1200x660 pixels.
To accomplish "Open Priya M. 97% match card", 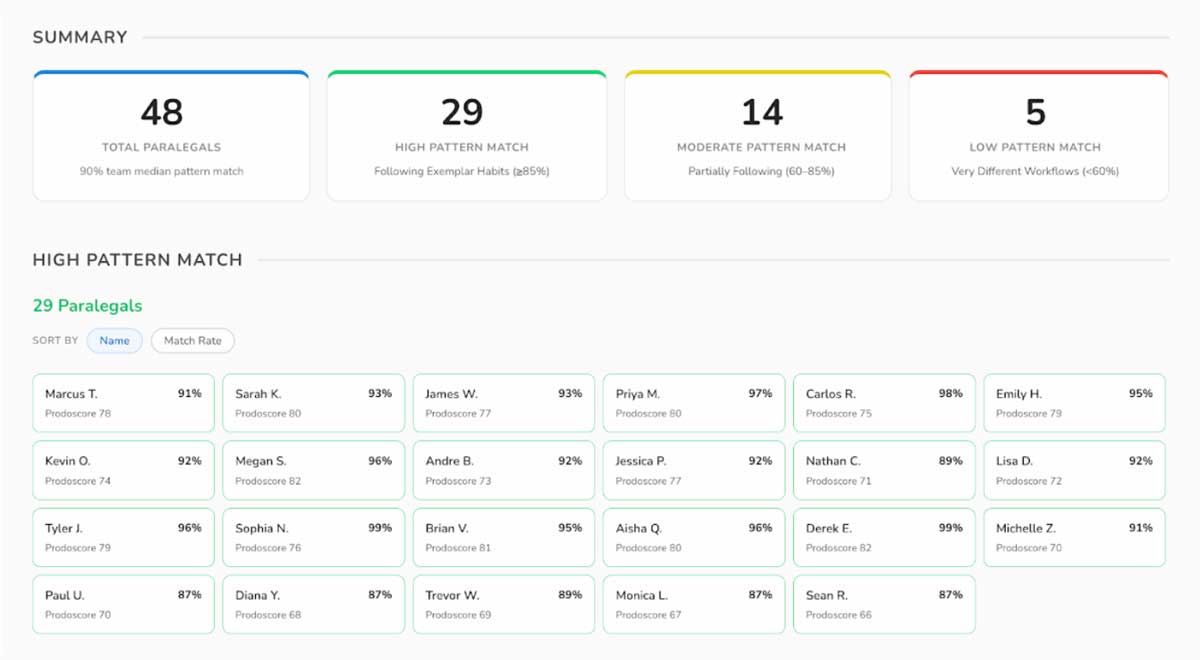I will click(x=694, y=403).
